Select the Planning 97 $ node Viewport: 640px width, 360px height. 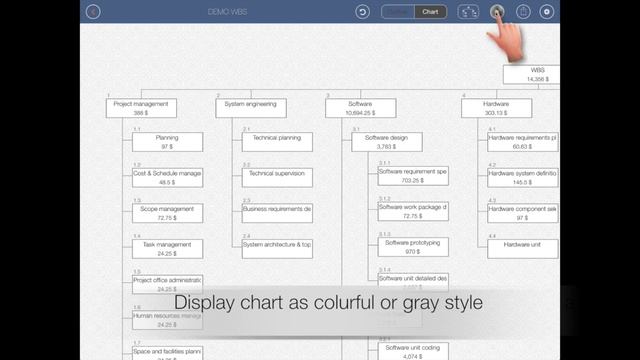click(167, 142)
